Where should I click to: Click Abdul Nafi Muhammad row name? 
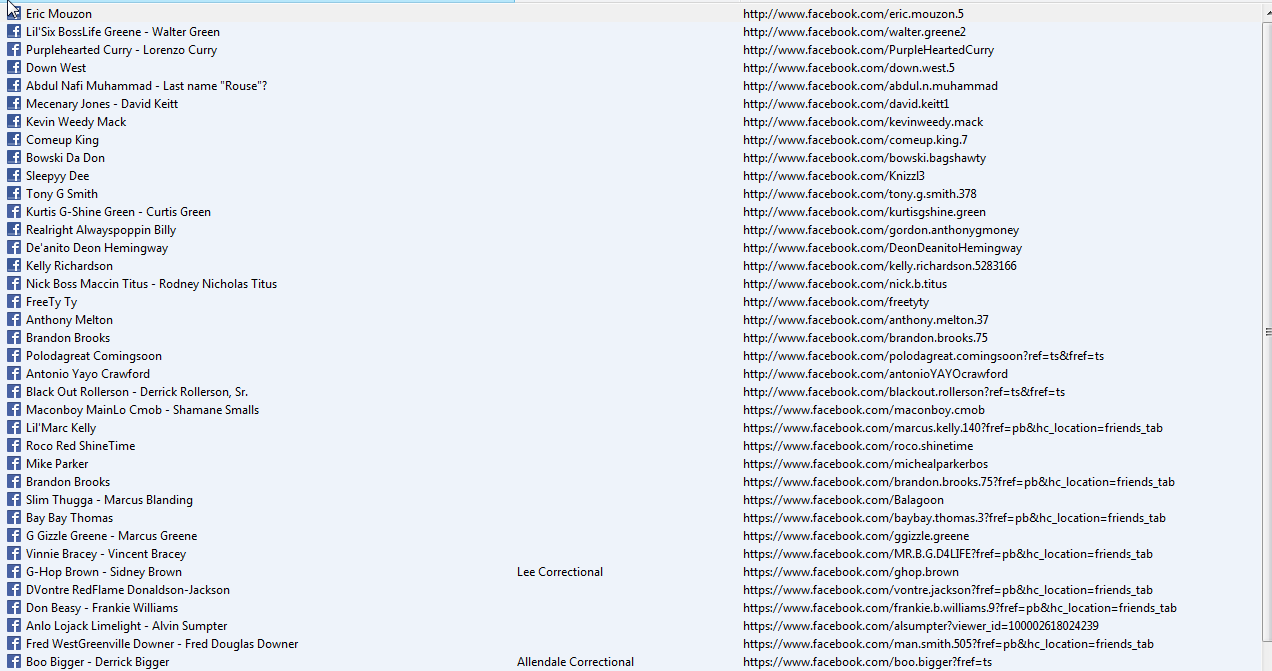coord(146,86)
